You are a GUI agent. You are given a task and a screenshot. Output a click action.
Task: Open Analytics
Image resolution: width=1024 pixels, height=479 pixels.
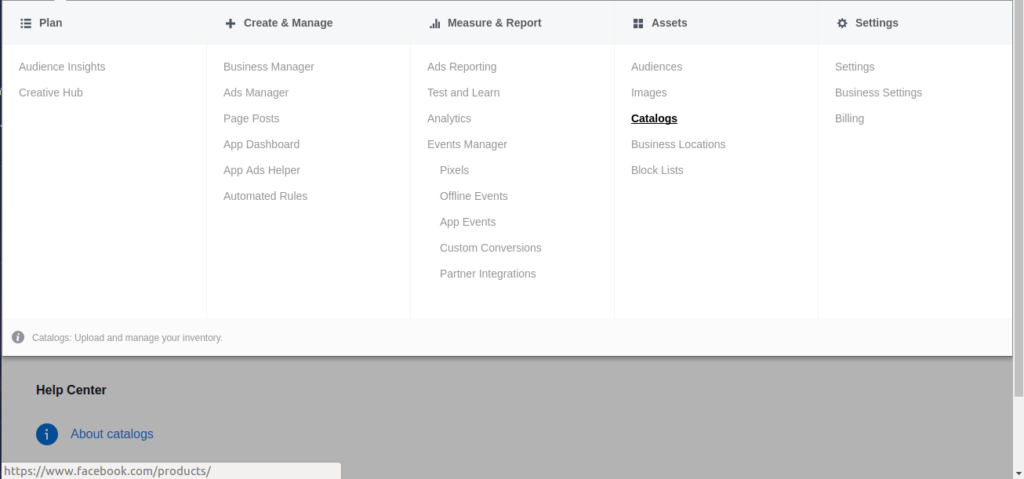coord(449,118)
